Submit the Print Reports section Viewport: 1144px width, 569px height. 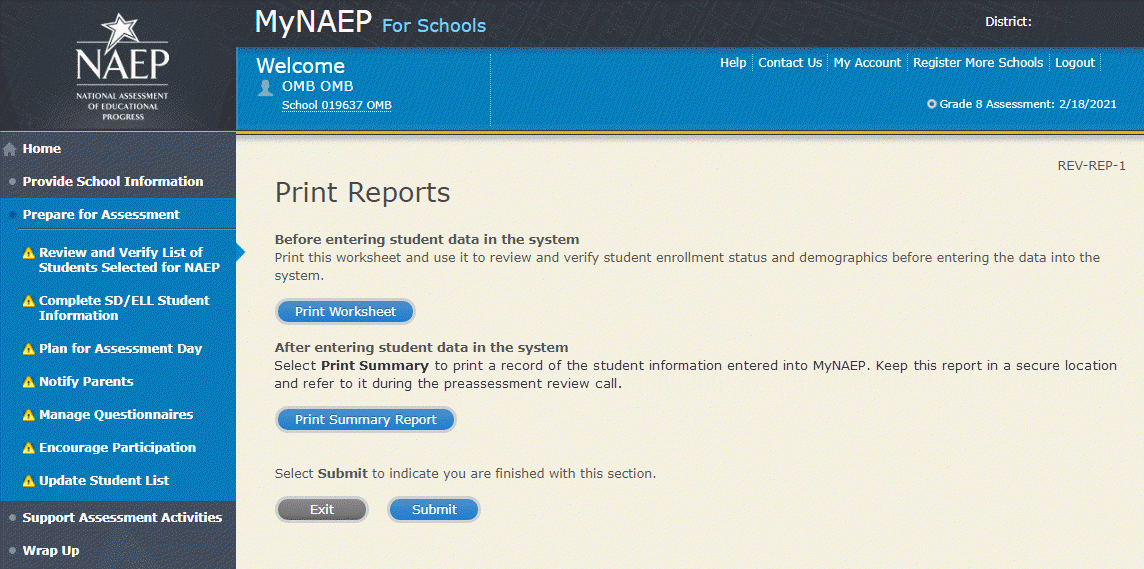tap(434, 510)
